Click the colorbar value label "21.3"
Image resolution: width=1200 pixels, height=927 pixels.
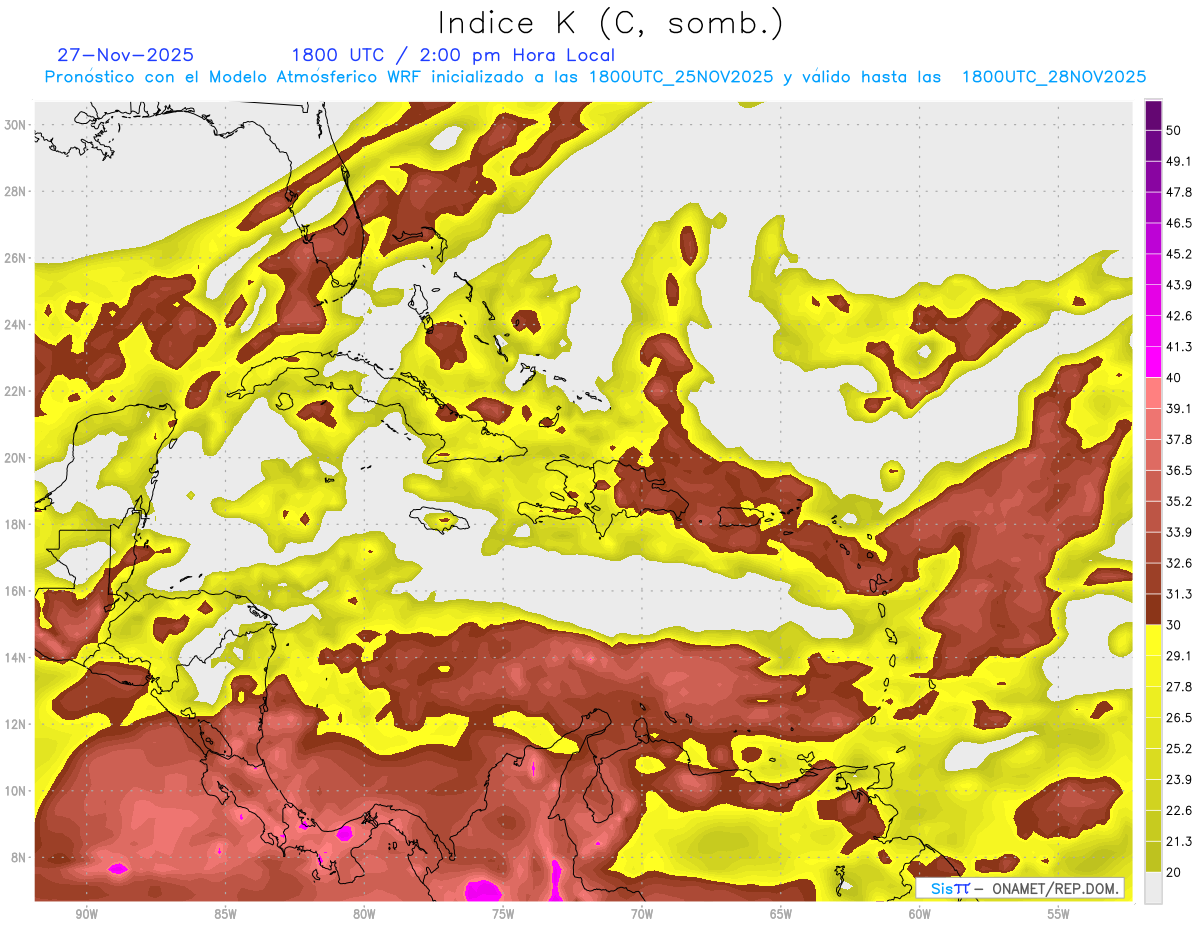pyautogui.click(x=1179, y=842)
